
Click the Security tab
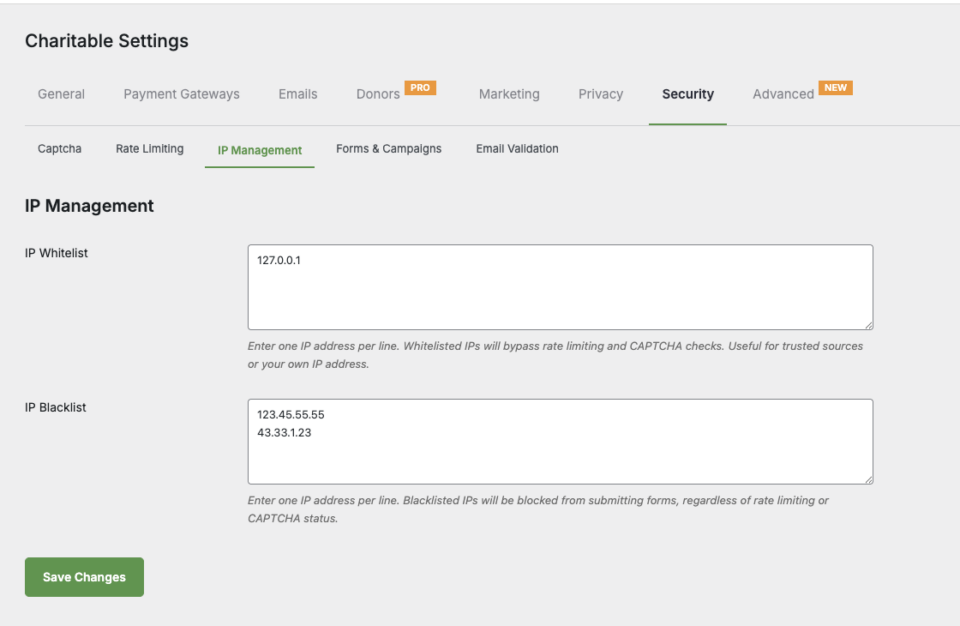(688, 94)
